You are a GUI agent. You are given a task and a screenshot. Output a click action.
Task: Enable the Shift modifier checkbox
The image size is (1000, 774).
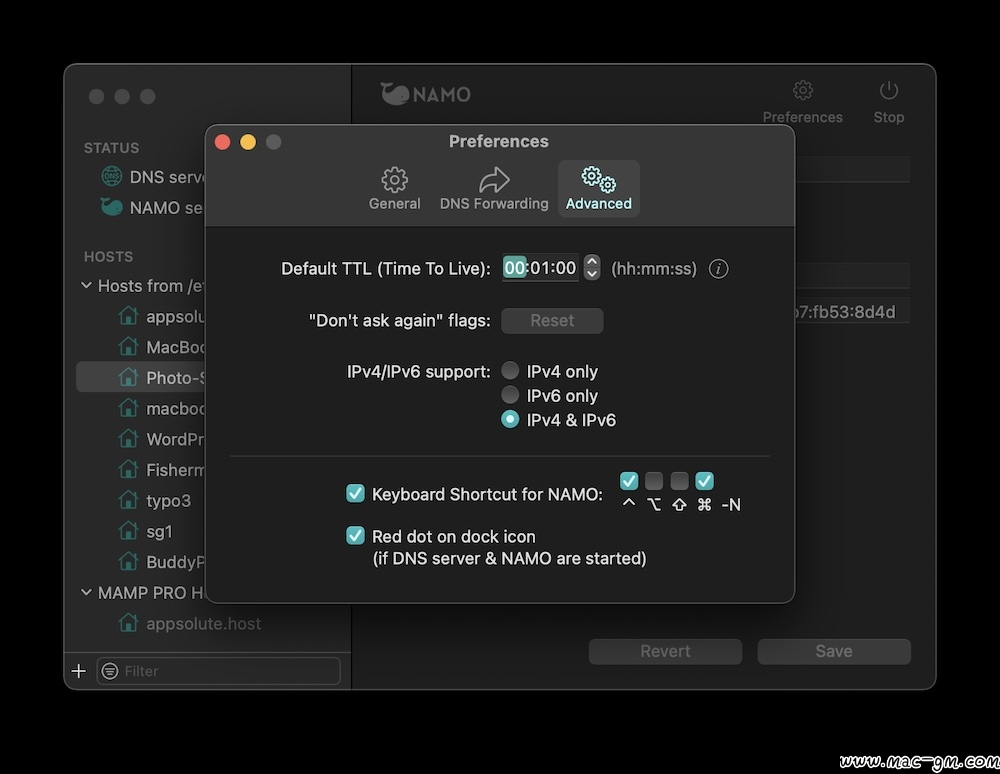pyautogui.click(x=679, y=481)
